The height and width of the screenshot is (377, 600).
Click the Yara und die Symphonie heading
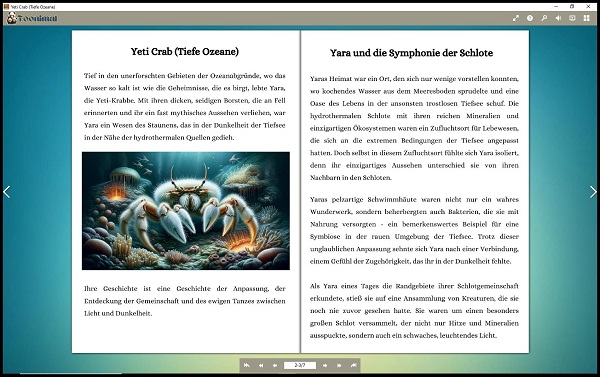click(411, 53)
